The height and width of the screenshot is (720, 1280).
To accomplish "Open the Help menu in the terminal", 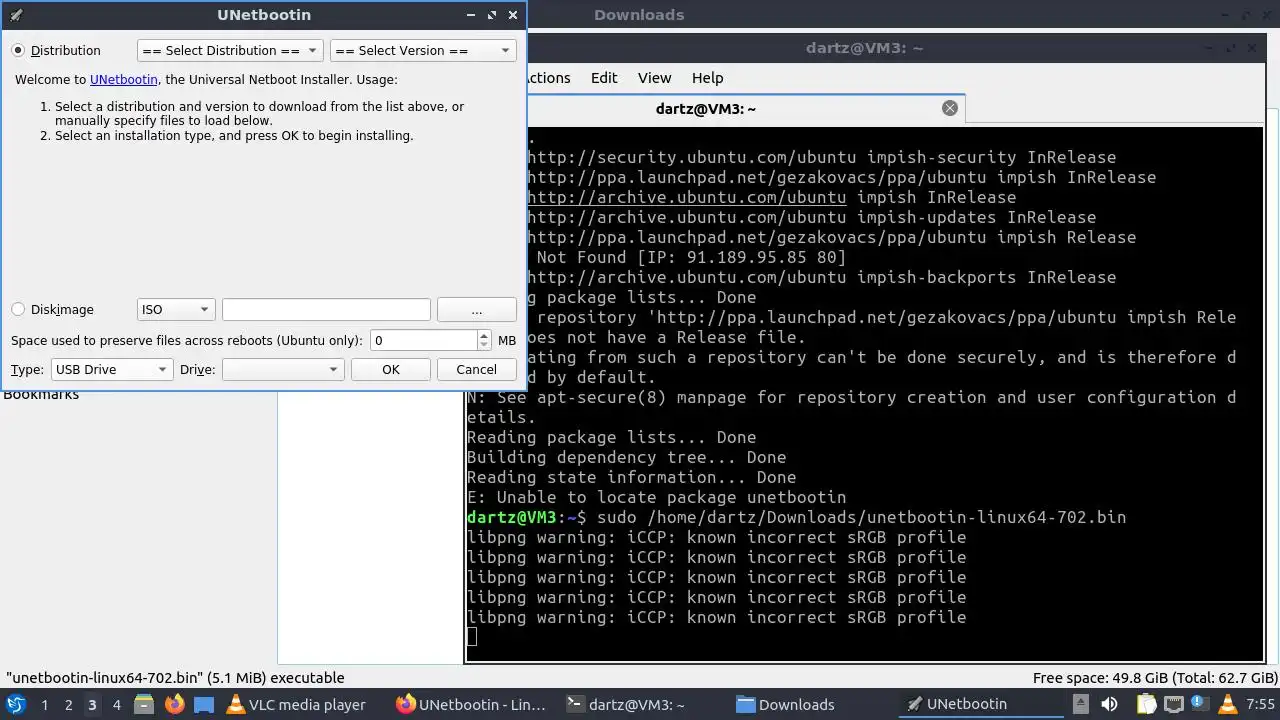I will (x=707, y=78).
